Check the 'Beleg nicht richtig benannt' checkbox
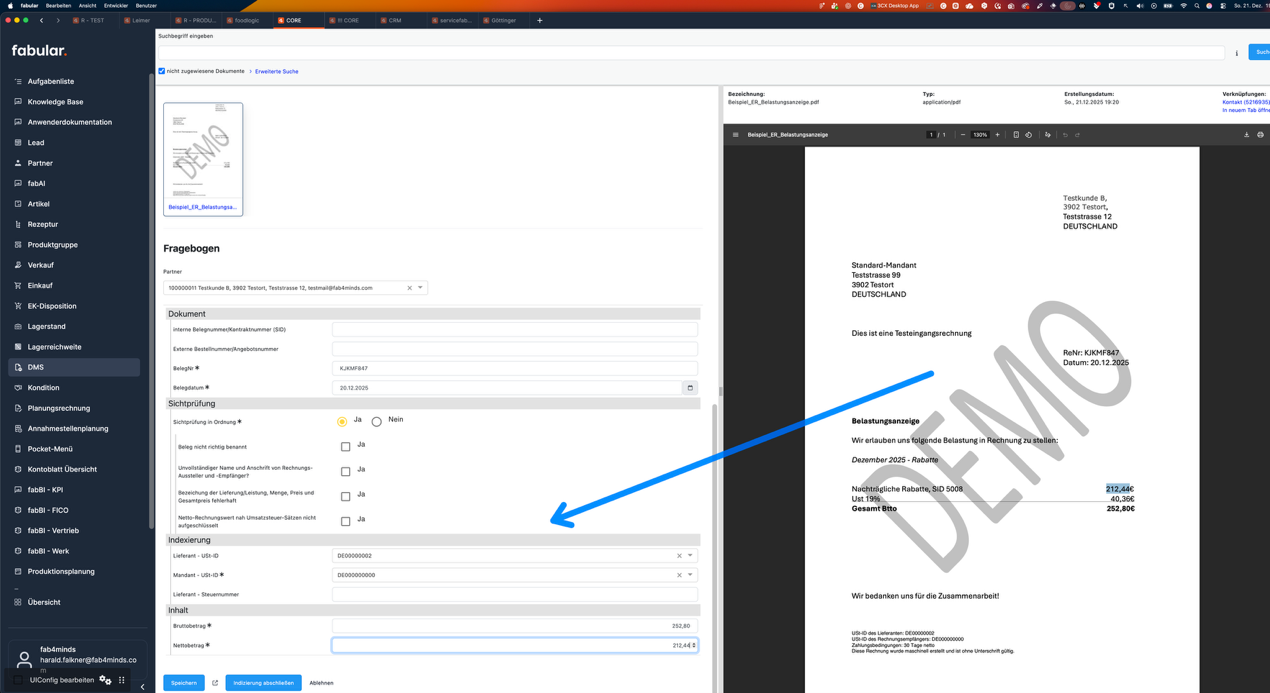Screen dimensions: 1270x693 point(345,446)
